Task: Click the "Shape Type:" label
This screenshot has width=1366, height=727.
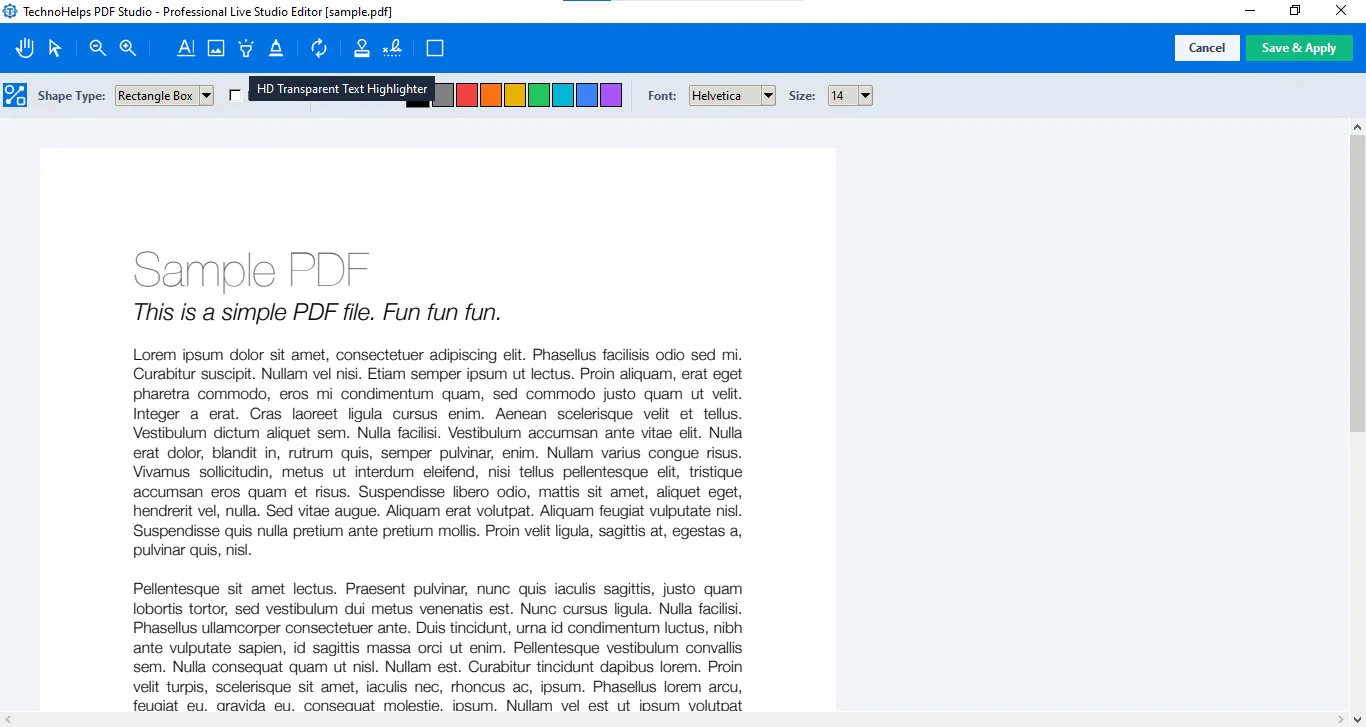Action: pos(72,96)
